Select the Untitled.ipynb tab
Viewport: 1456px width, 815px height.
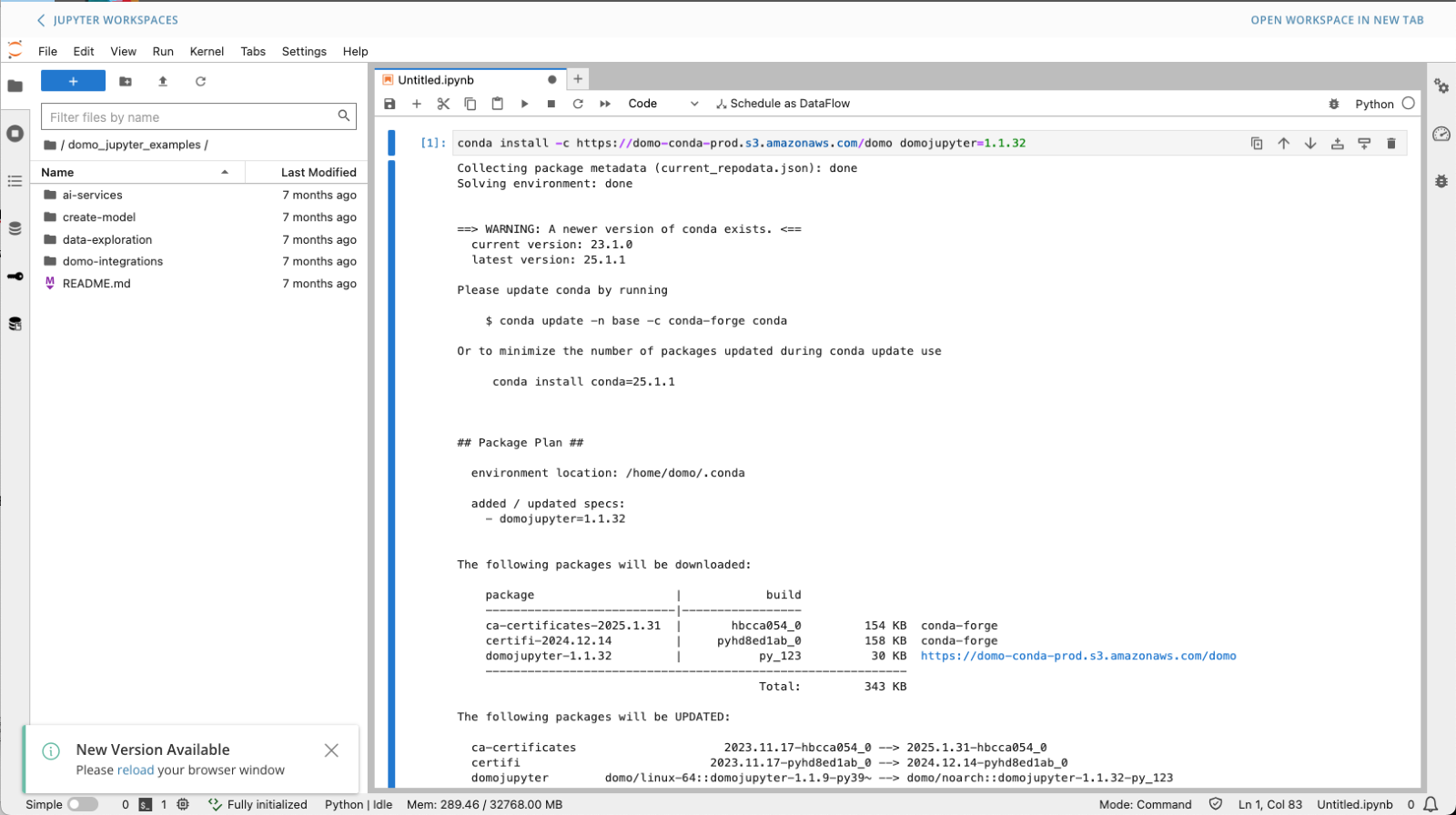click(x=470, y=80)
